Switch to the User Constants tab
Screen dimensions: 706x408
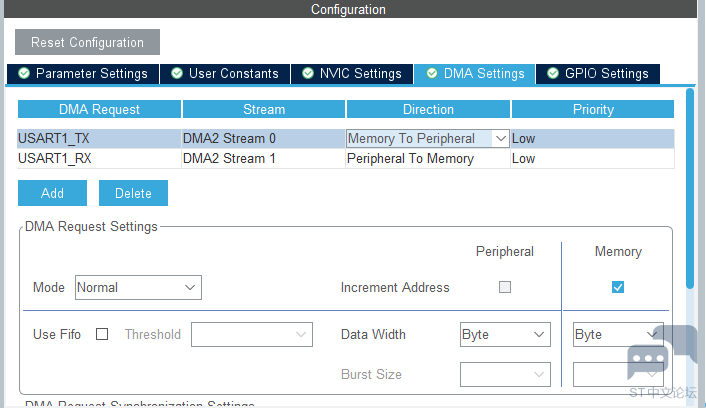pyautogui.click(x=225, y=74)
